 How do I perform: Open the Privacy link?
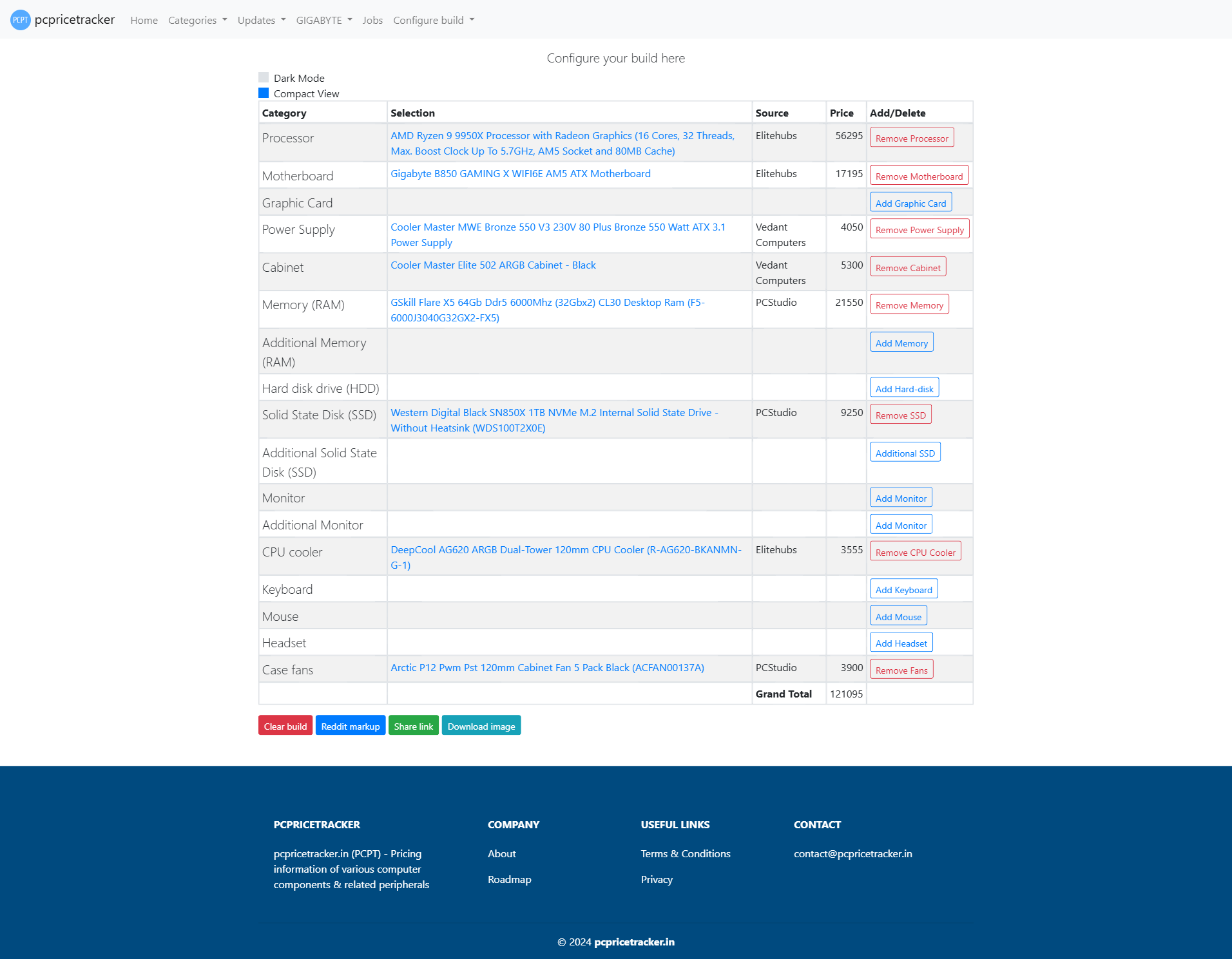[x=657, y=879]
